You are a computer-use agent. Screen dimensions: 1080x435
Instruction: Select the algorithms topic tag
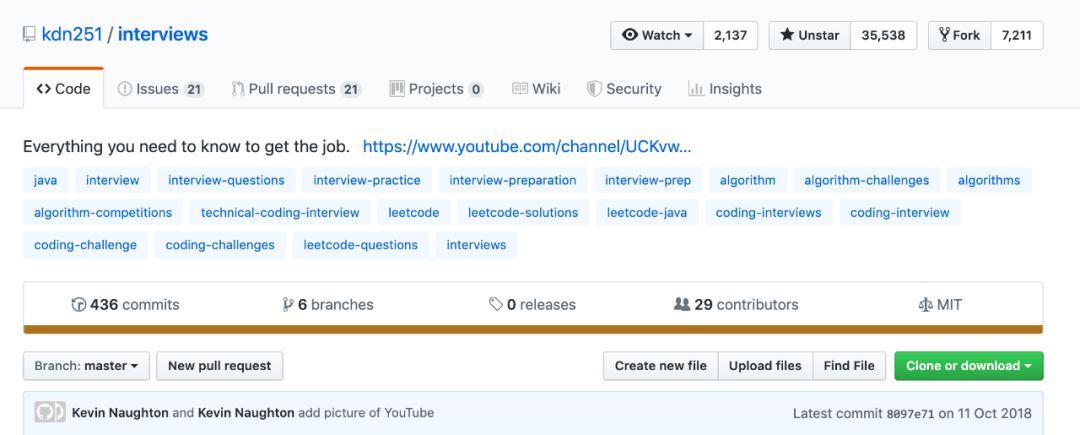click(x=989, y=180)
